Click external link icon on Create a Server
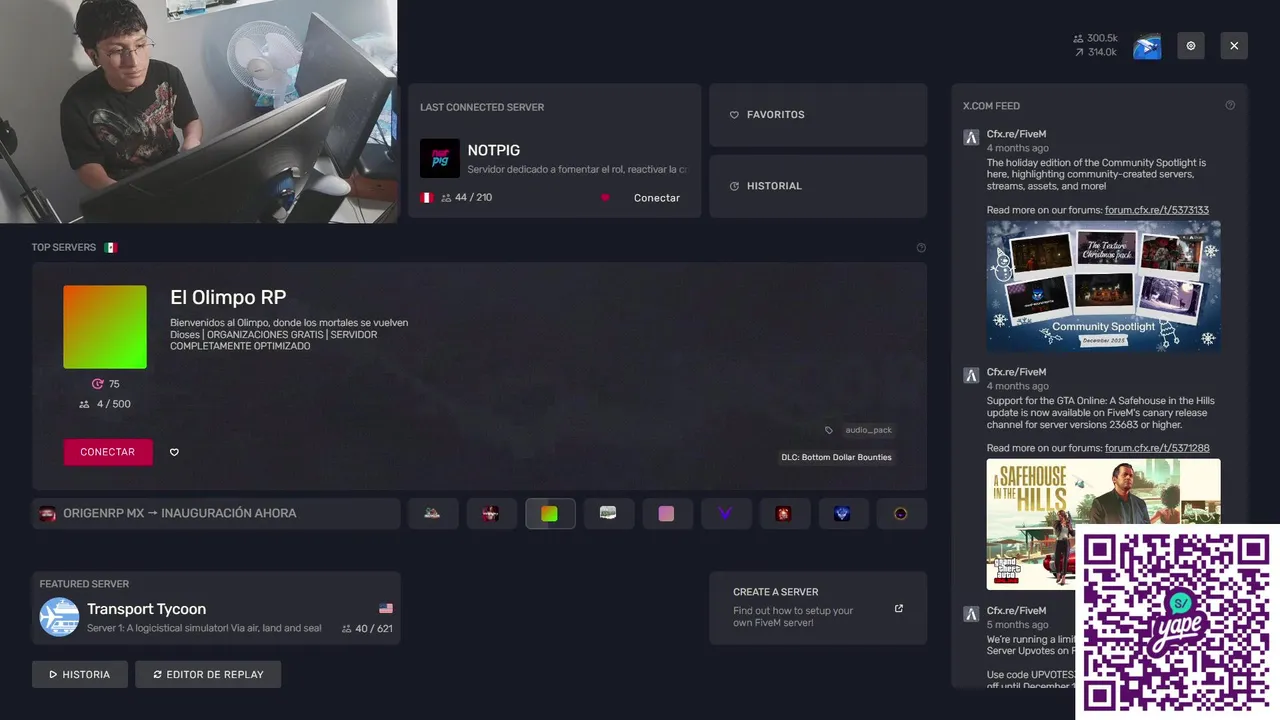Image resolution: width=1280 pixels, height=720 pixels. [899, 608]
